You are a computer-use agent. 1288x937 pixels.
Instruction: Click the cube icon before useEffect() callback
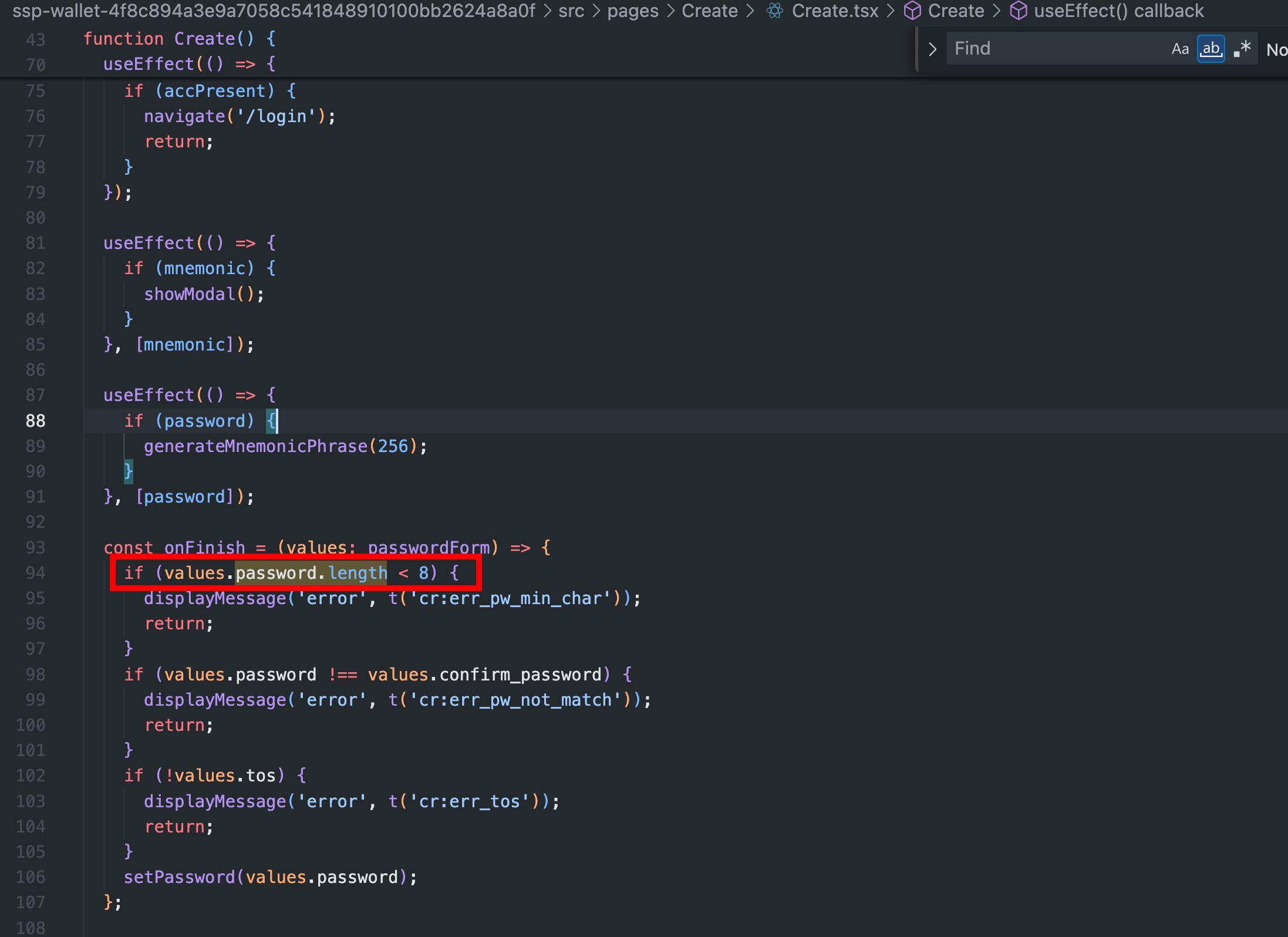(x=1019, y=11)
